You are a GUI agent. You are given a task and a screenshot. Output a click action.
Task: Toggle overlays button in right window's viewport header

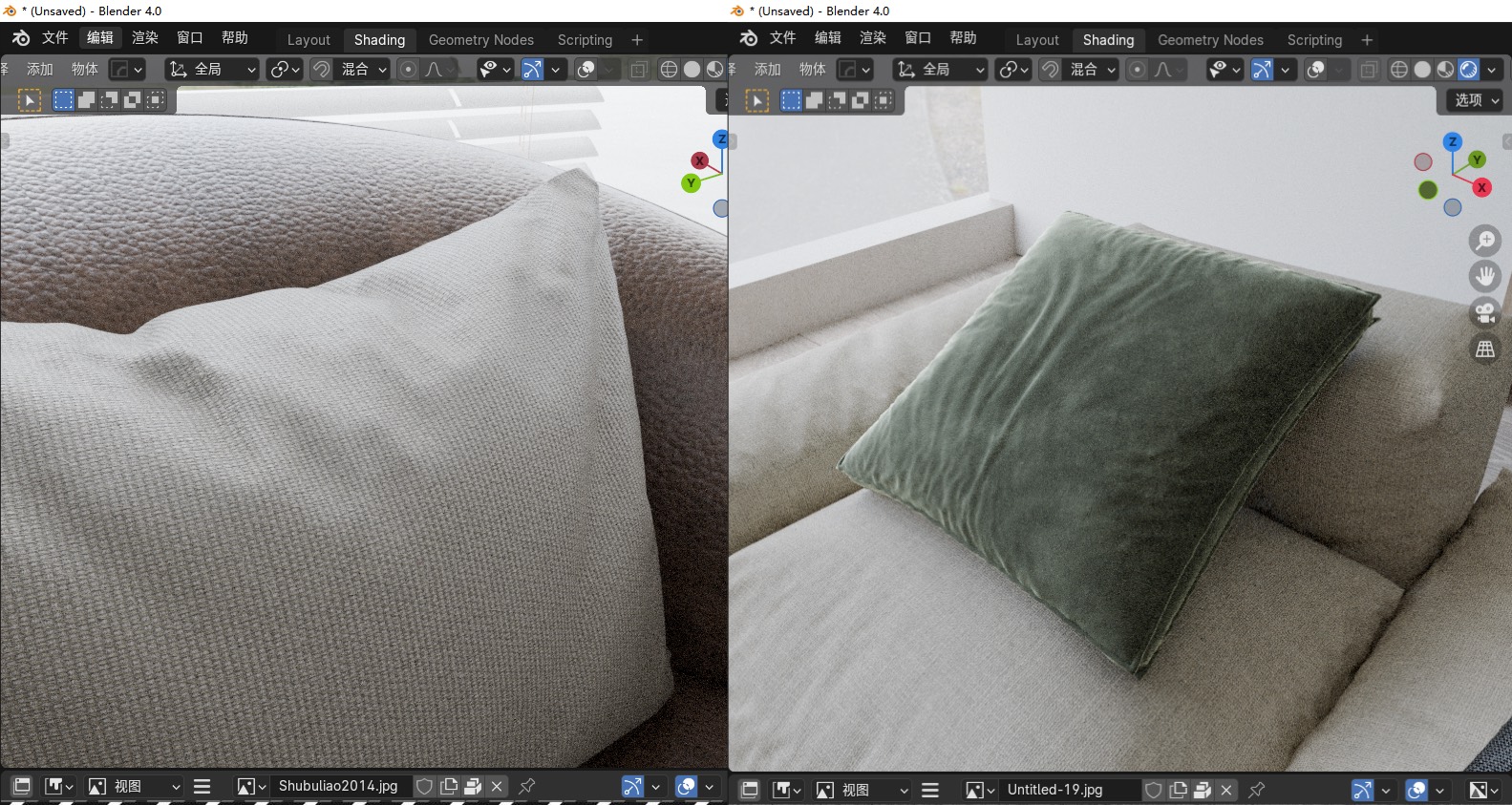click(x=1315, y=70)
